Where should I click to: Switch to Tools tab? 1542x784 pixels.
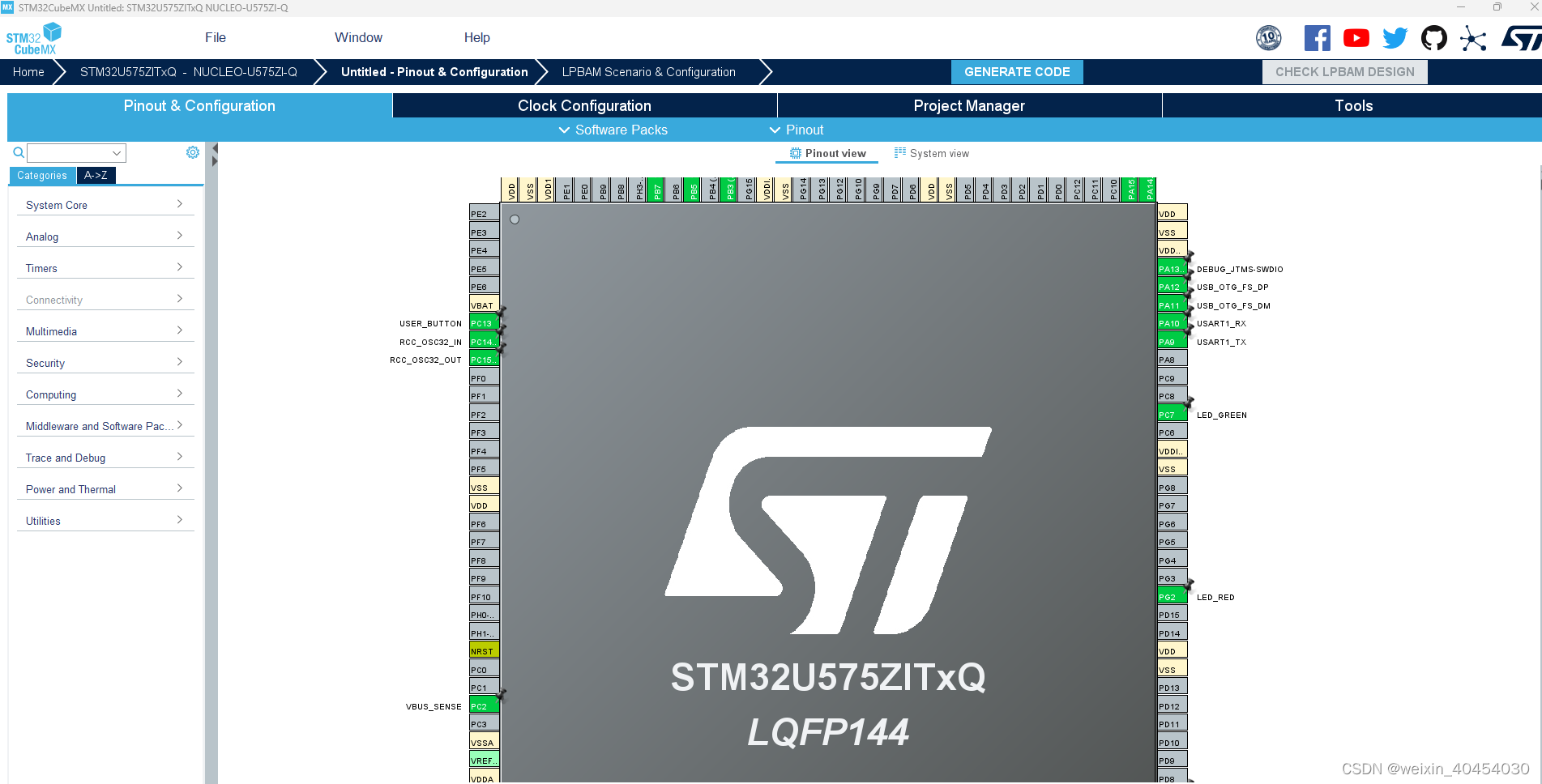pos(1353,105)
